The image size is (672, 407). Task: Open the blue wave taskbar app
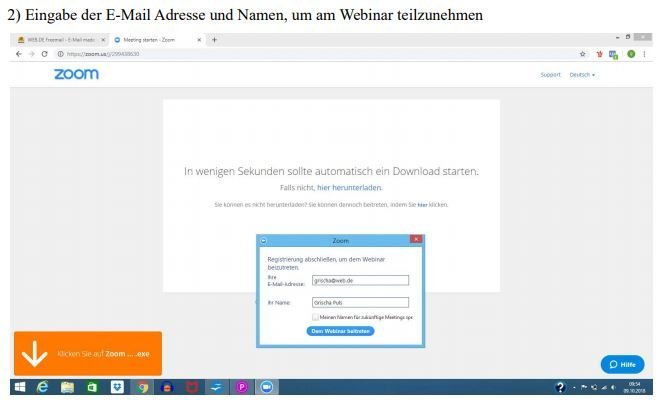[x=217, y=387]
